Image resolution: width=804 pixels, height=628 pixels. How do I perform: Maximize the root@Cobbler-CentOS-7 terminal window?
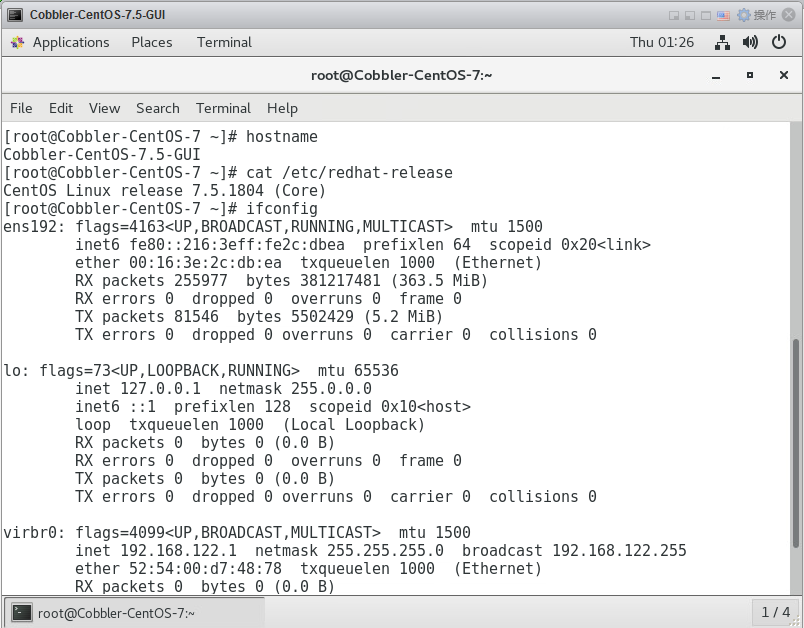point(750,75)
